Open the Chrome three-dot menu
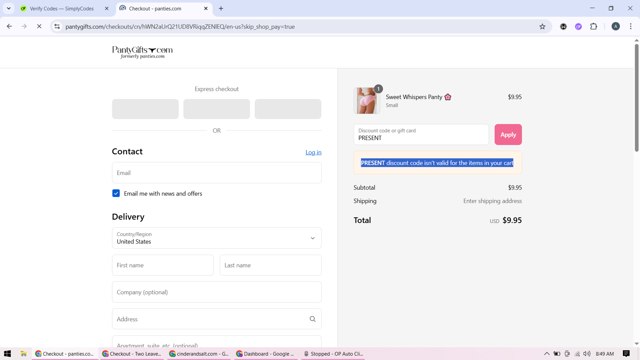Image resolution: width=640 pixels, height=360 pixels. pyautogui.click(x=631, y=27)
